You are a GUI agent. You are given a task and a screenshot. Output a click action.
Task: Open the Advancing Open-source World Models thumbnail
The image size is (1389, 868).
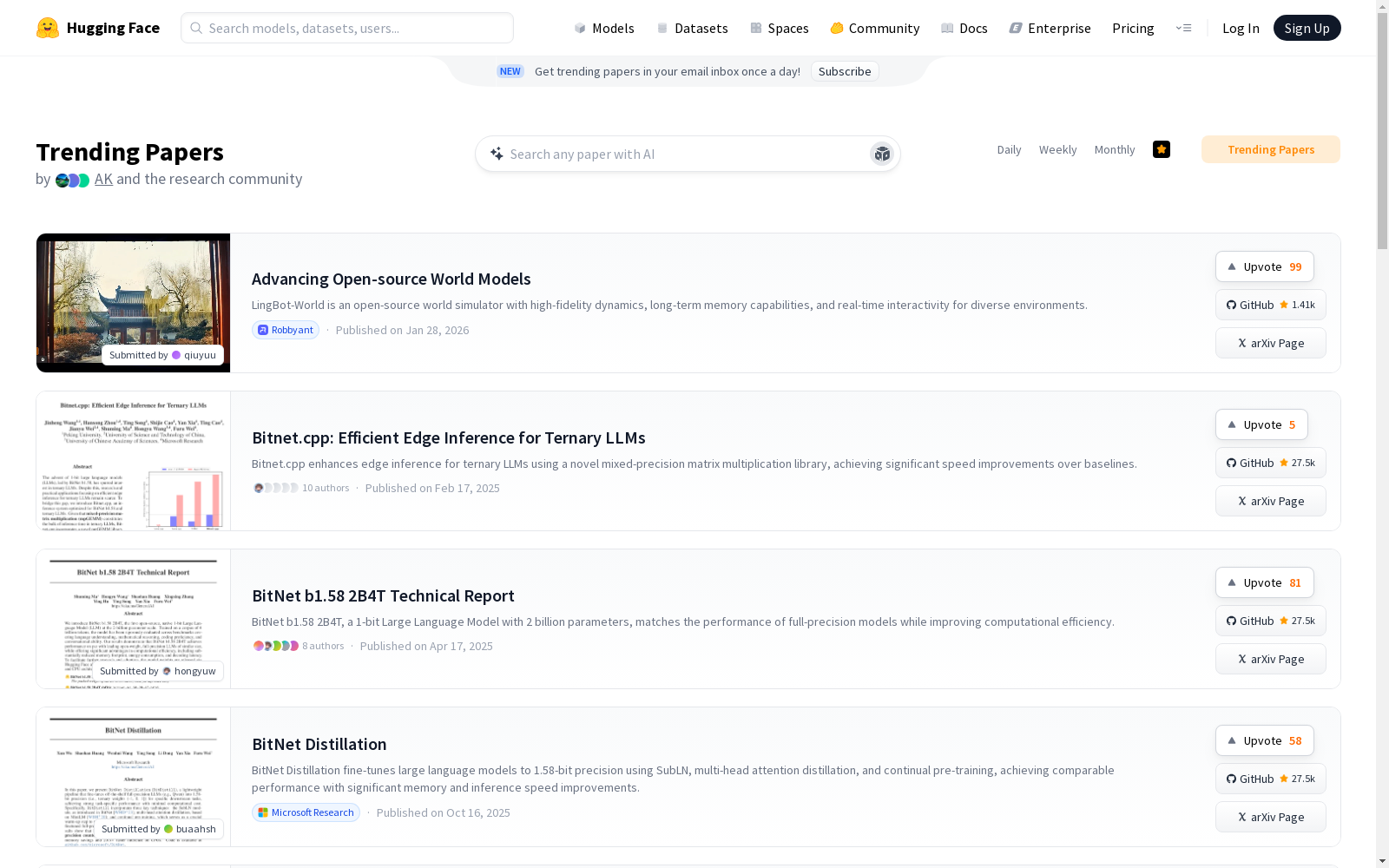click(x=133, y=303)
